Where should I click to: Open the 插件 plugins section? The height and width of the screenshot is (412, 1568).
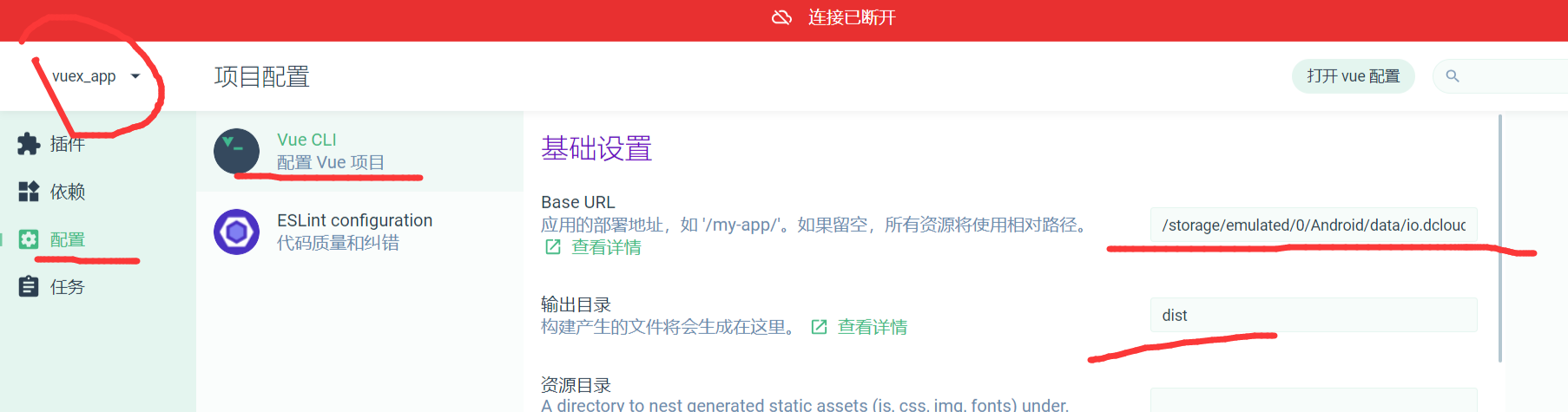(98, 144)
